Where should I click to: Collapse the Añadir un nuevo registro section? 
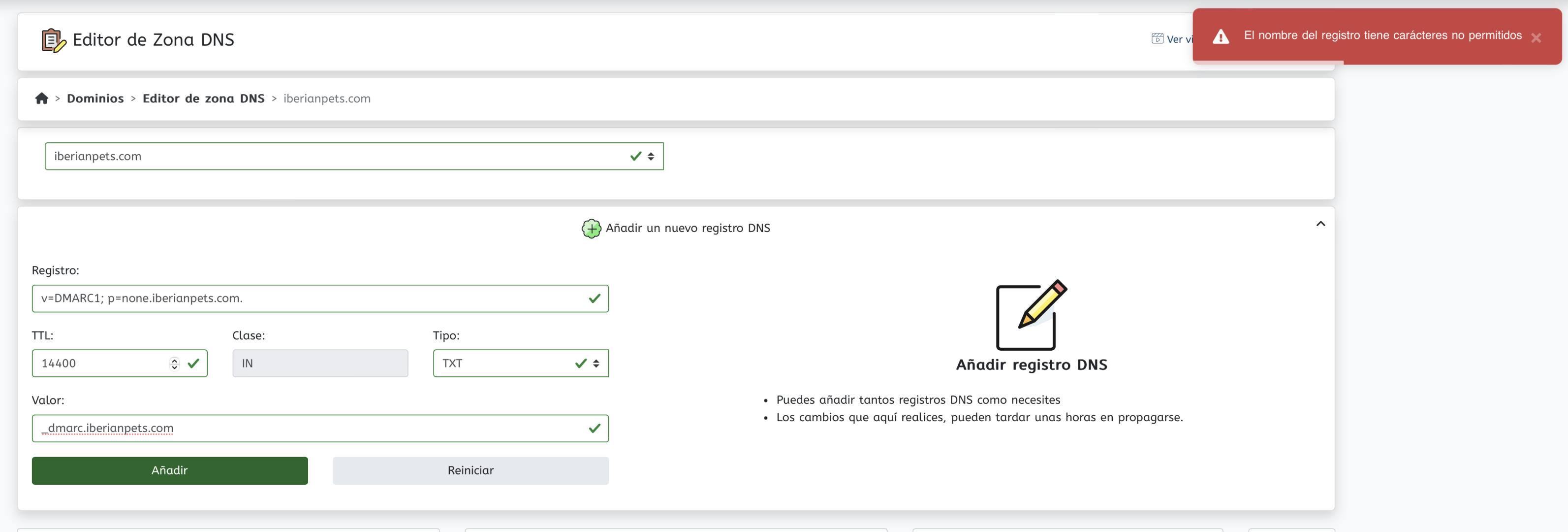1320,224
